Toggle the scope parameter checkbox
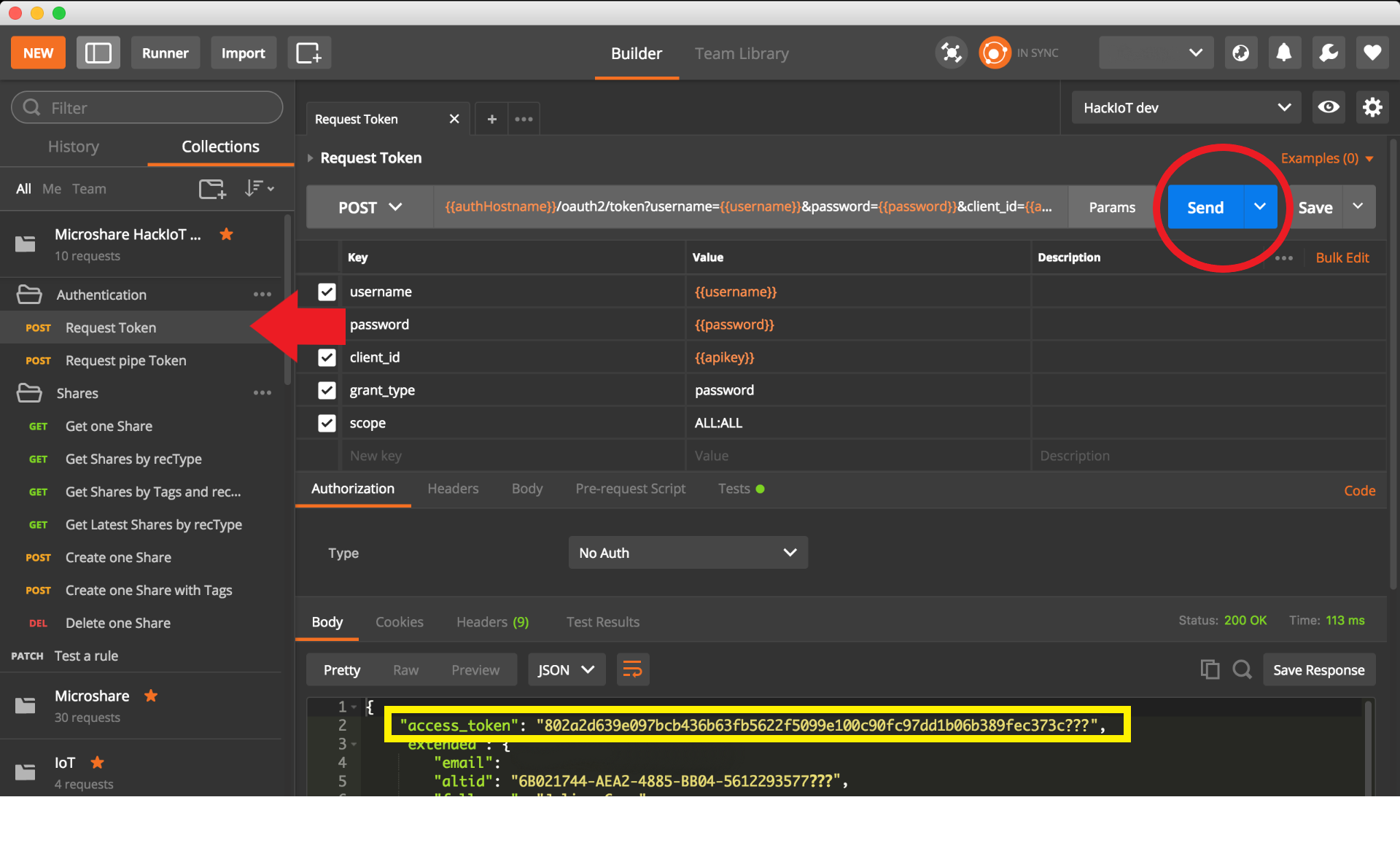Image resolution: width=1400 pixels, height=851 pixels. click(x=327, y=422)
